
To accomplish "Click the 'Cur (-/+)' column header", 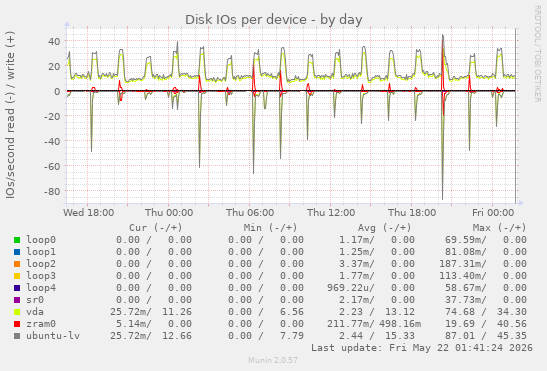I will tap(156, 228).
